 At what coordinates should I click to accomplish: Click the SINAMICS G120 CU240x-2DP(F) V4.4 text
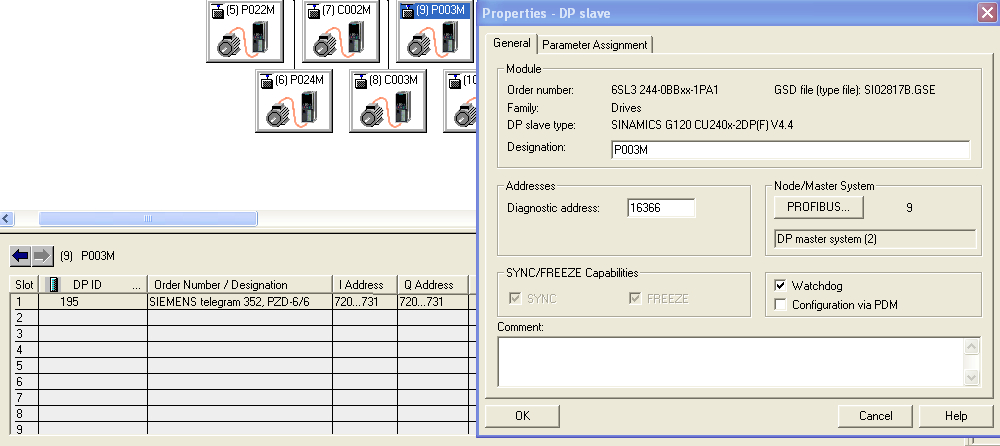click(702, 125)
